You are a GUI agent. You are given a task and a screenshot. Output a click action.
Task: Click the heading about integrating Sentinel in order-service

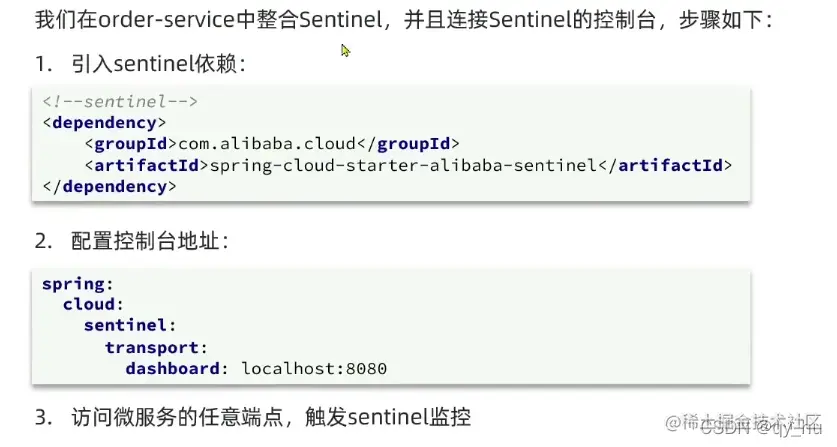[404, 20]
